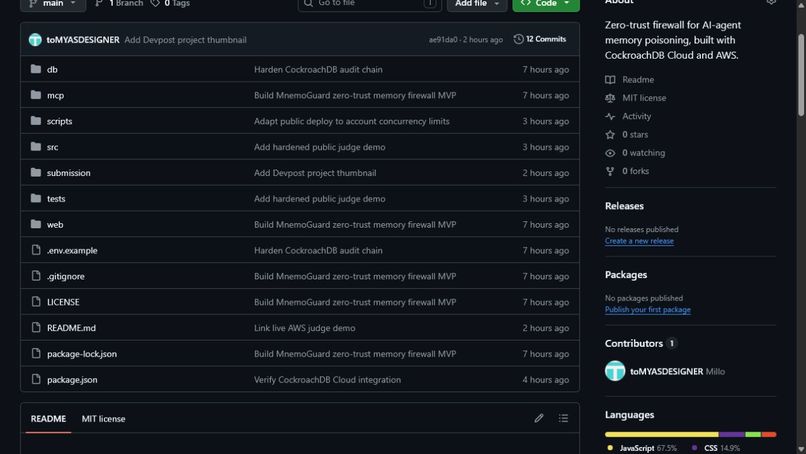Open the mcp folder icon
806x454 pixels.
point(35,95)
